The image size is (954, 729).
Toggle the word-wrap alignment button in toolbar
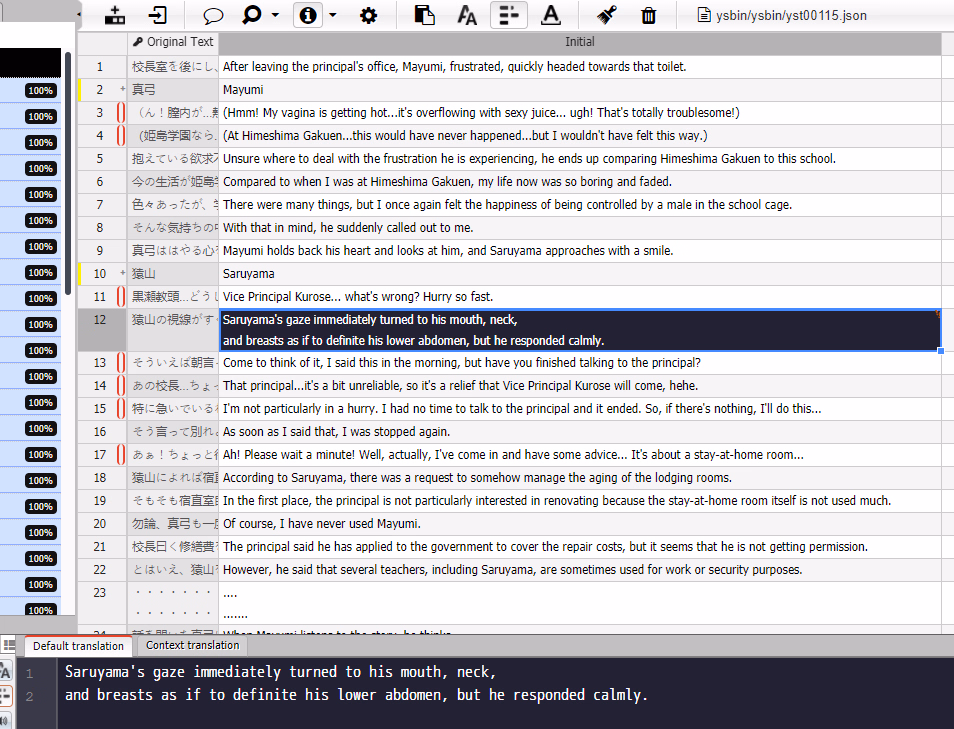(x=509, y=15)
